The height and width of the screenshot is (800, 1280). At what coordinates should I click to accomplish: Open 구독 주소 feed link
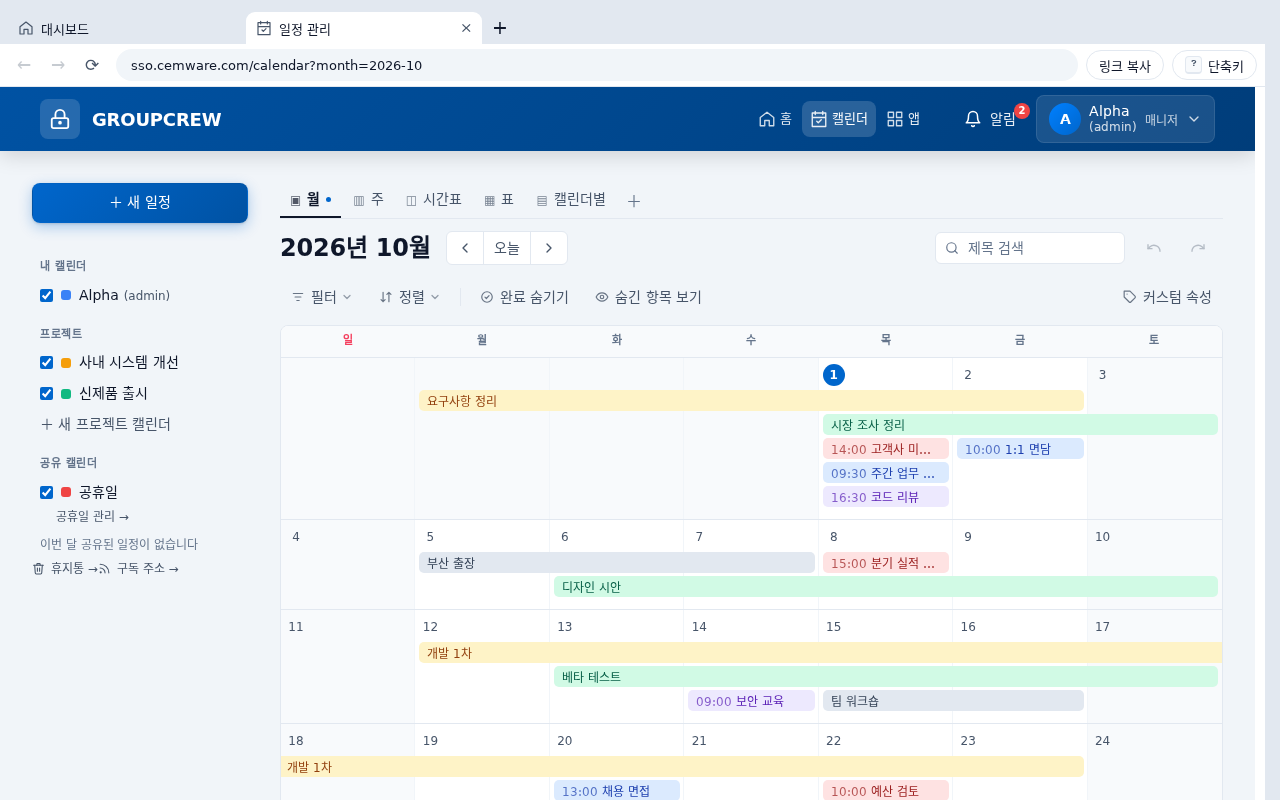click(x=139, y=568)
